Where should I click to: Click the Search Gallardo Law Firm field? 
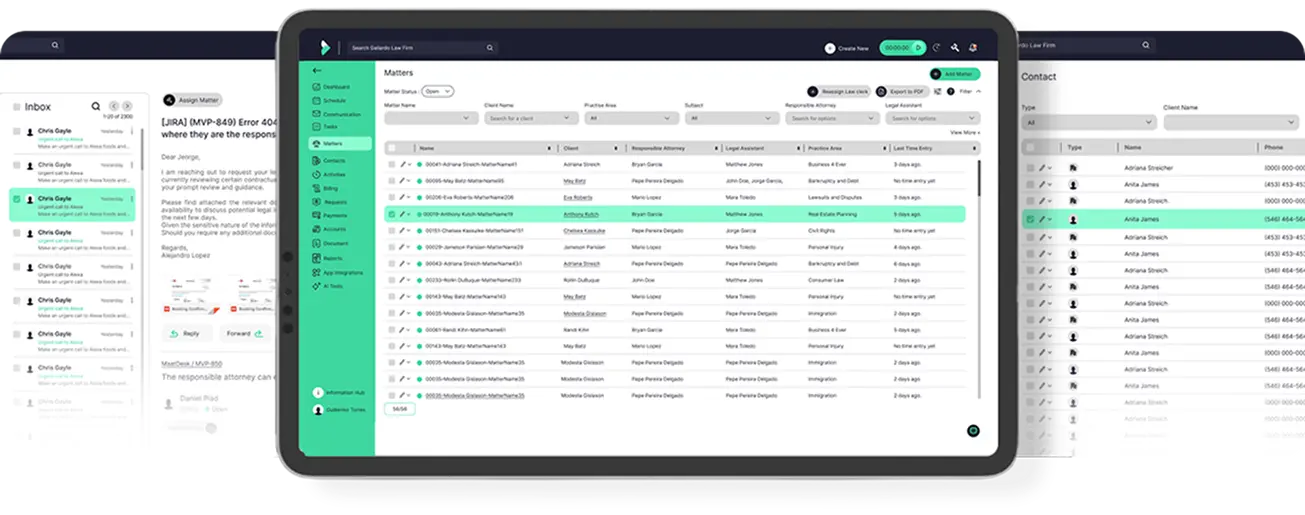click(x=422, y=48)
